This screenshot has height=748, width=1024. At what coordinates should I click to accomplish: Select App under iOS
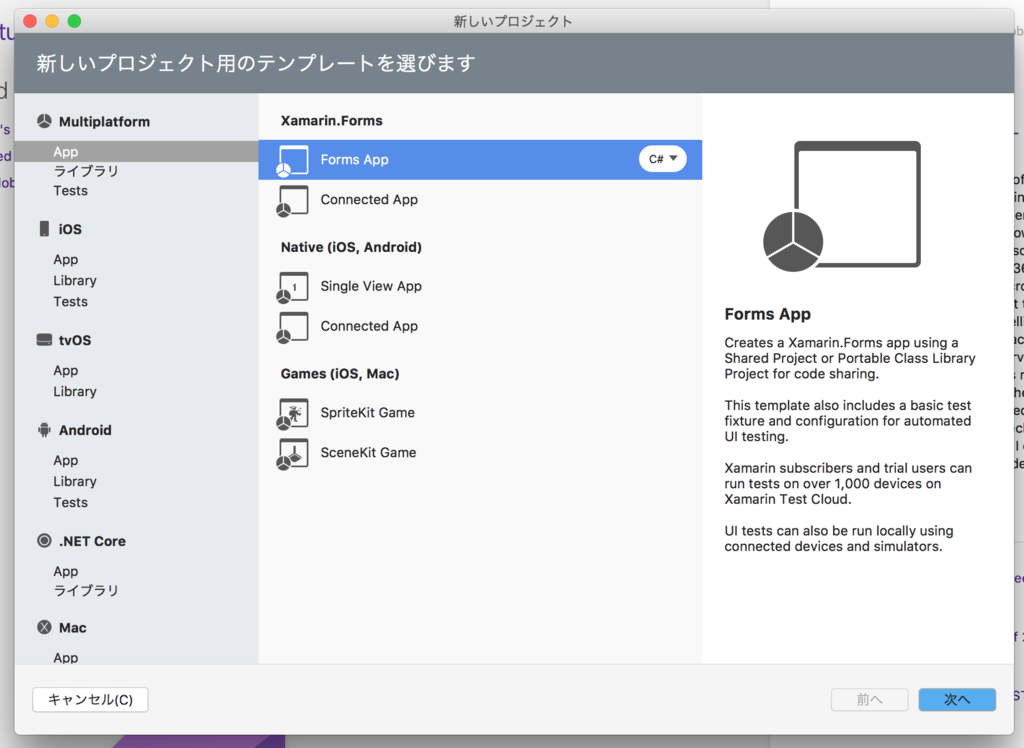click(x=66, y=259)
